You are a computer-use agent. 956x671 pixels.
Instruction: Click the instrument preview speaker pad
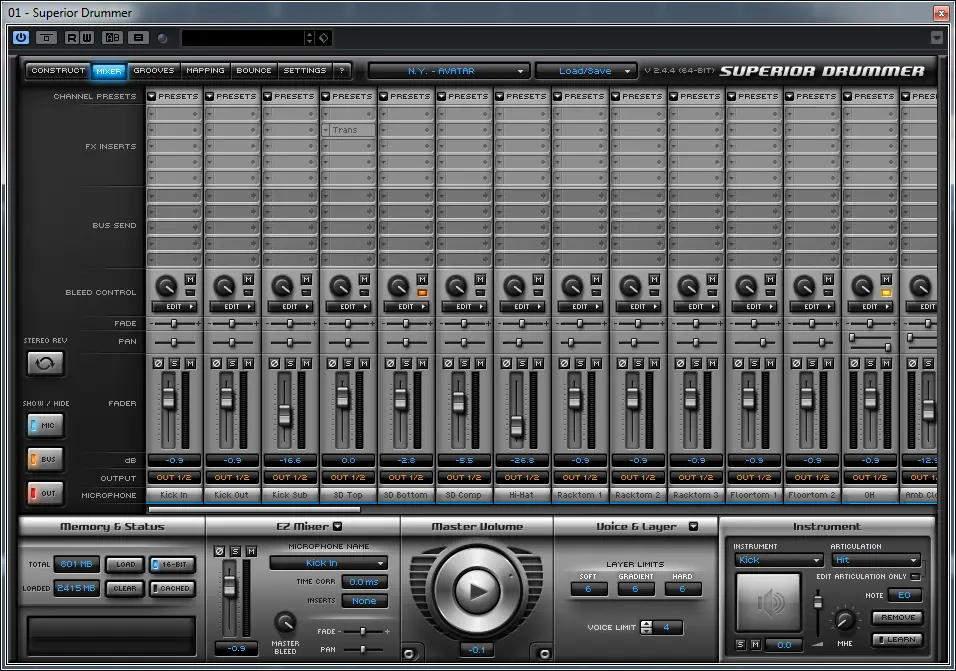[768, 603]
